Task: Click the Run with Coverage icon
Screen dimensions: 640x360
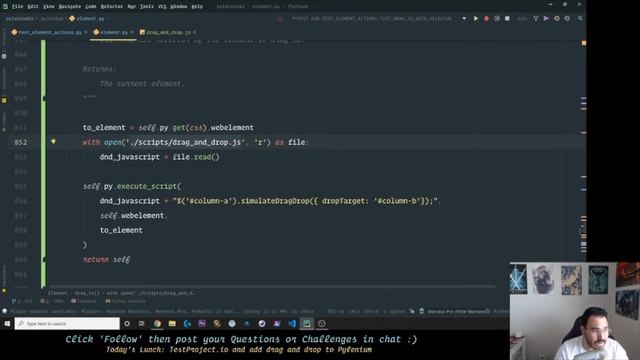Action: (497, 18)
